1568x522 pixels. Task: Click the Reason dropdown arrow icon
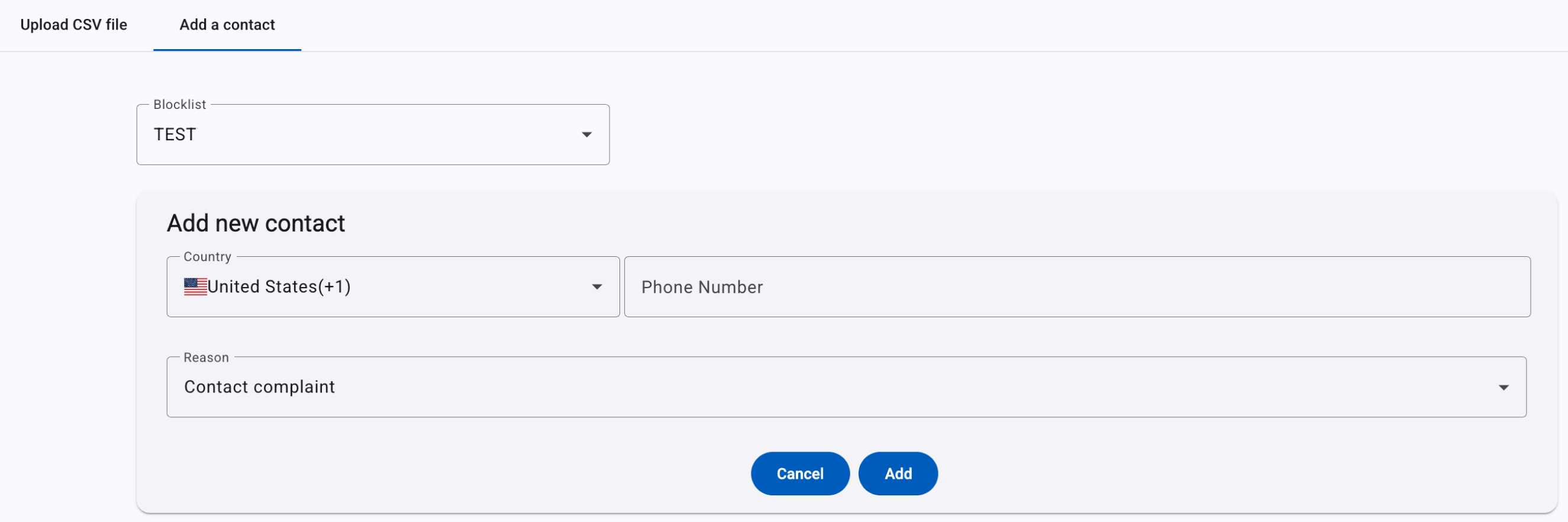(1504, 388)
